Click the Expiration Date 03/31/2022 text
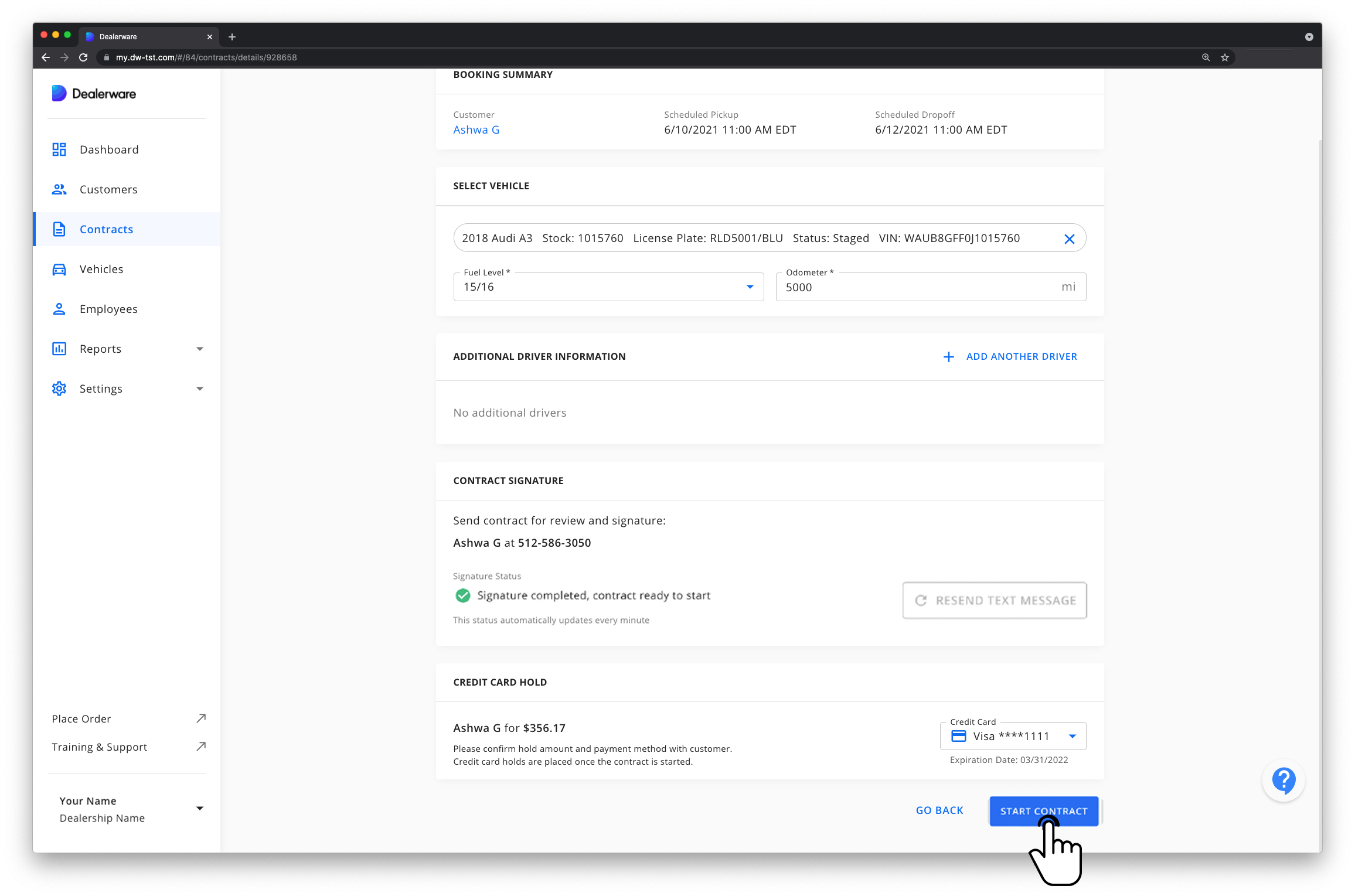Screen dimensions: 1355x896 pos(1009,760)
